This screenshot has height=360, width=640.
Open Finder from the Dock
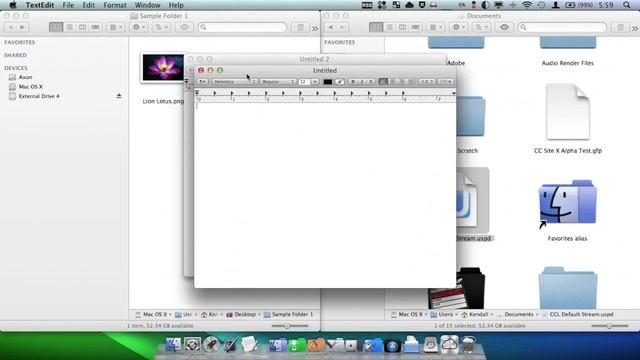[x=173, y=344]
